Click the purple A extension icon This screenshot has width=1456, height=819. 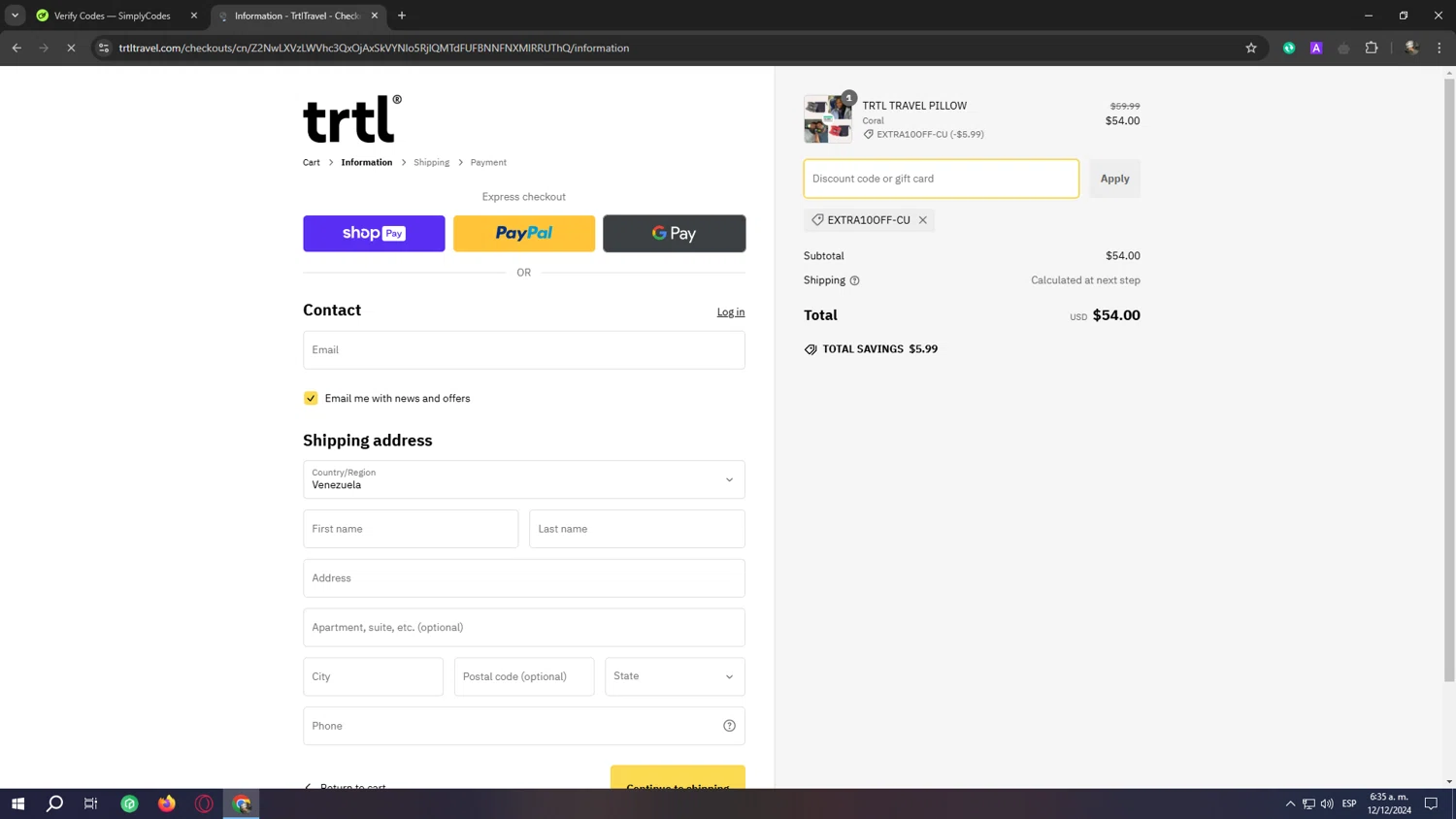click(1316, 48)
